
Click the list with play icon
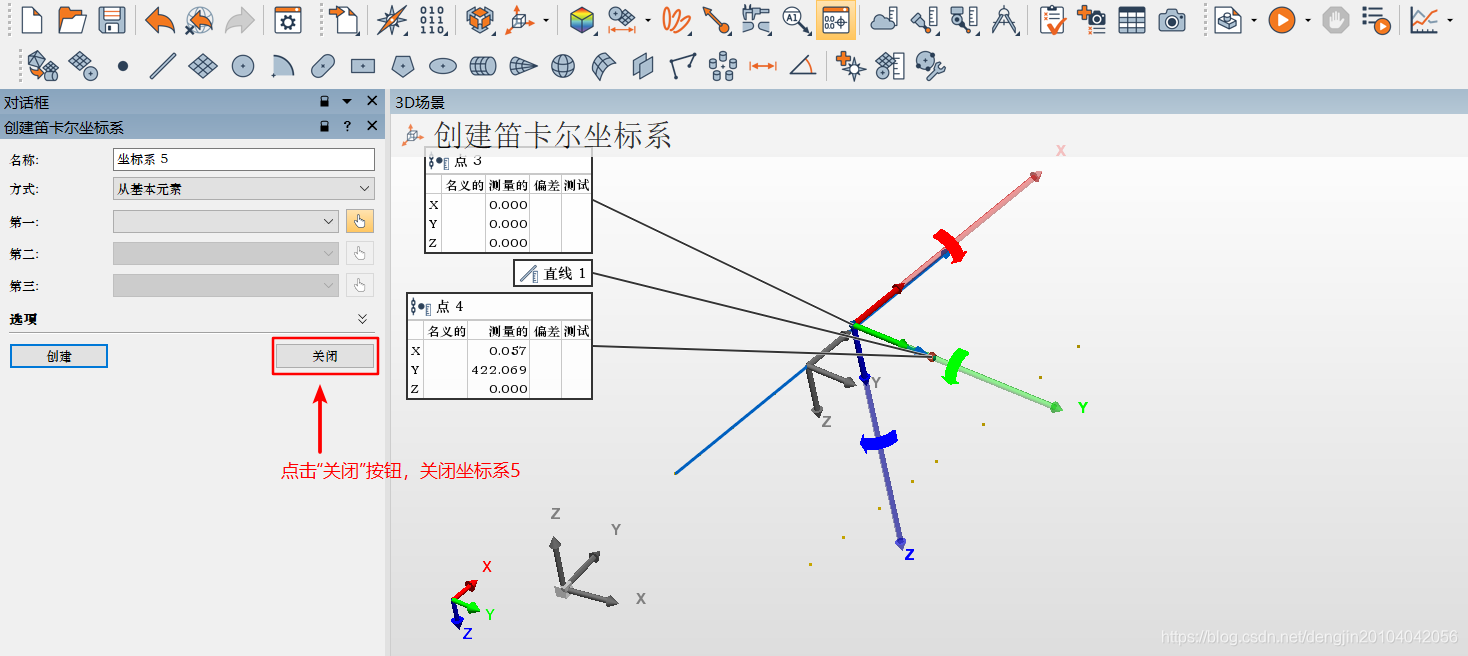coord(1376,19)
